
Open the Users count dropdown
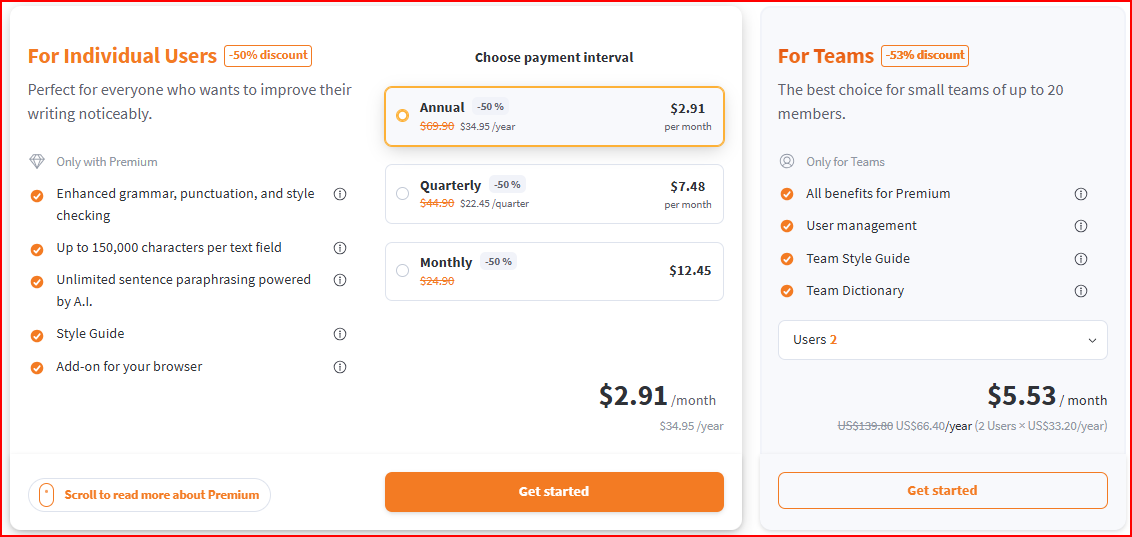[942, 340]
